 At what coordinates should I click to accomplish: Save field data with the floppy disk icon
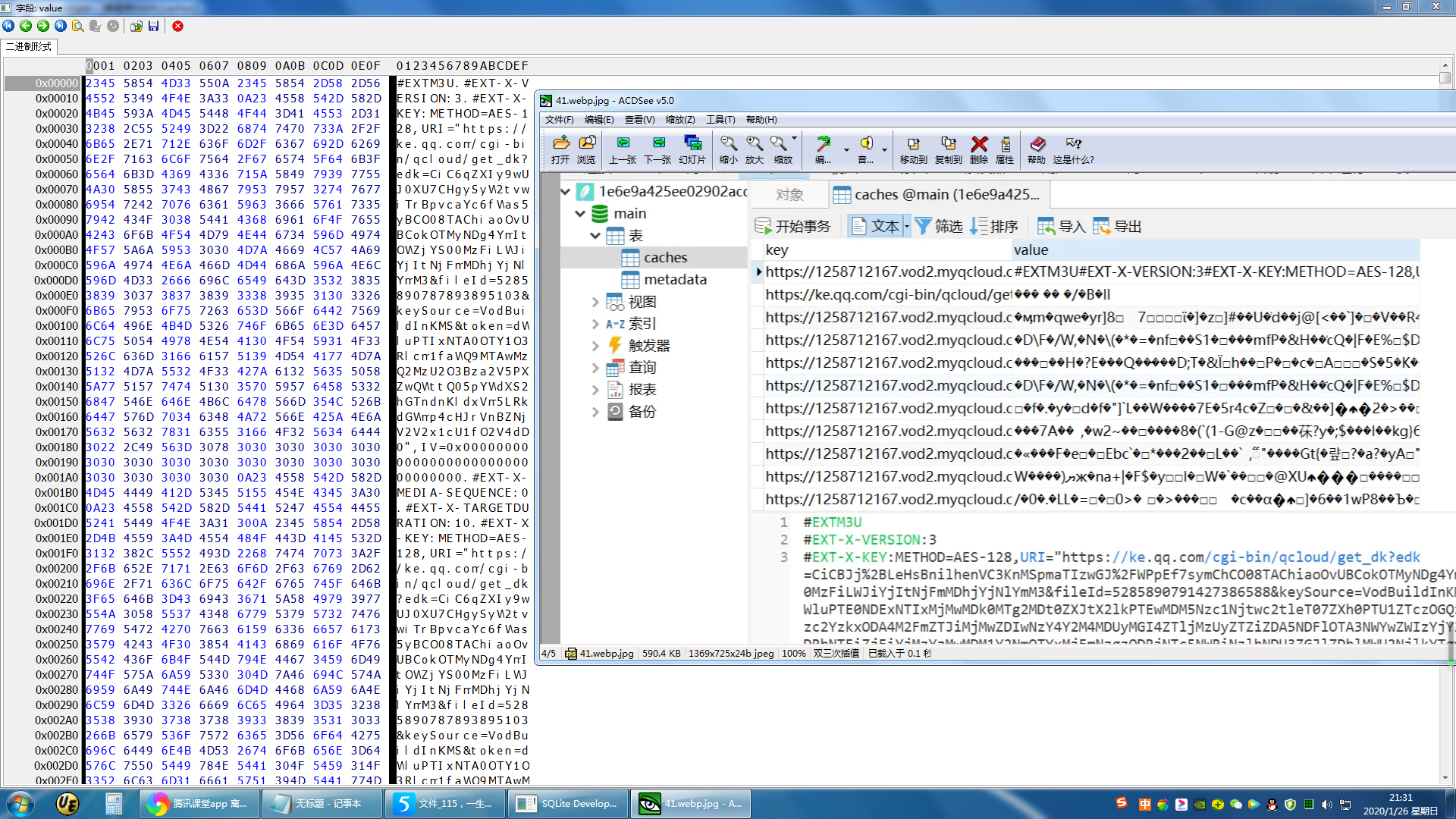(x=154, y=26)
